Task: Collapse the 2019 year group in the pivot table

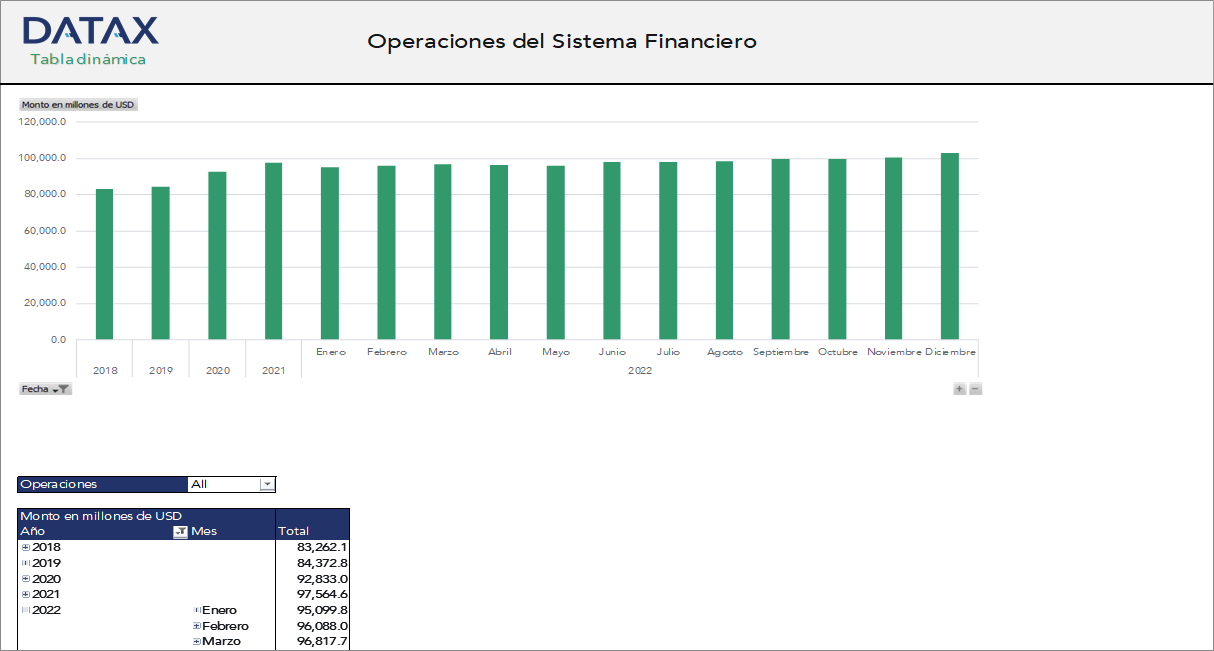Action: (24, 562)
